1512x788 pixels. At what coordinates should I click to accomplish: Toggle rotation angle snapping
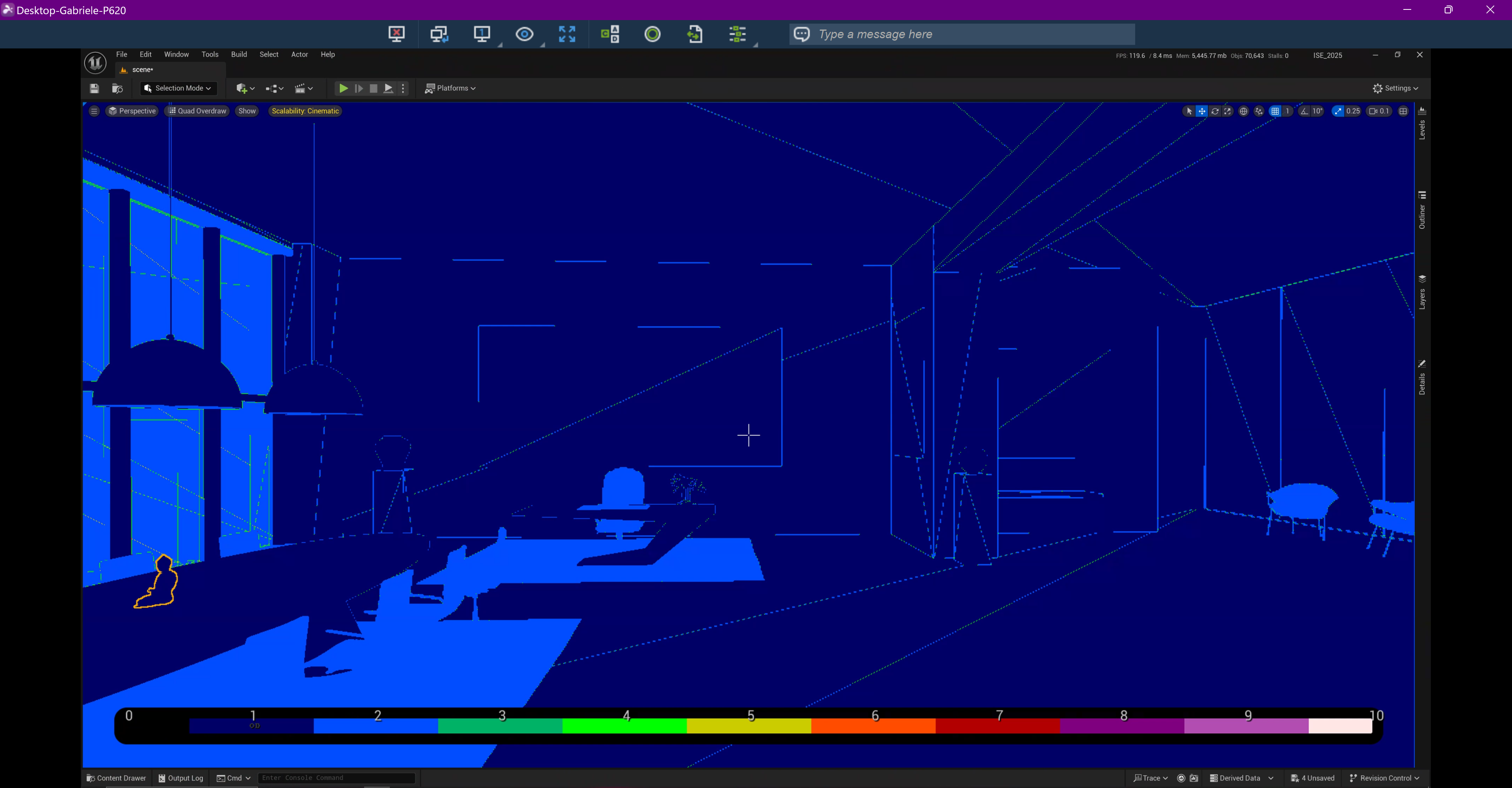coord(1304,111)
